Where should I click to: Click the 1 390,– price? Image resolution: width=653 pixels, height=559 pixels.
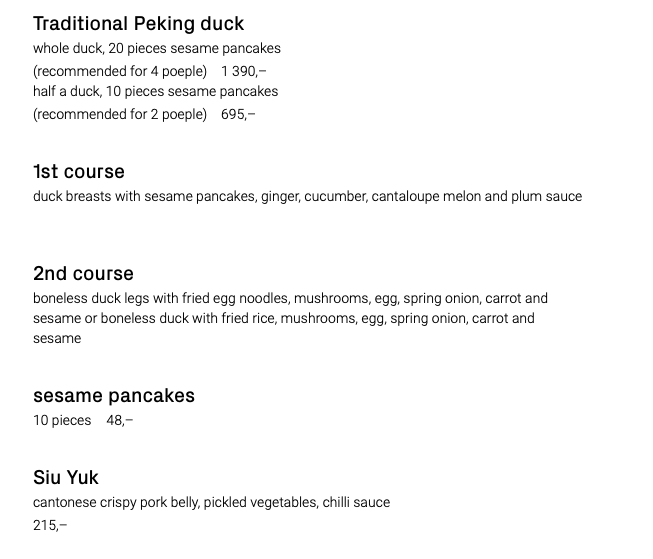click(244, 71)
